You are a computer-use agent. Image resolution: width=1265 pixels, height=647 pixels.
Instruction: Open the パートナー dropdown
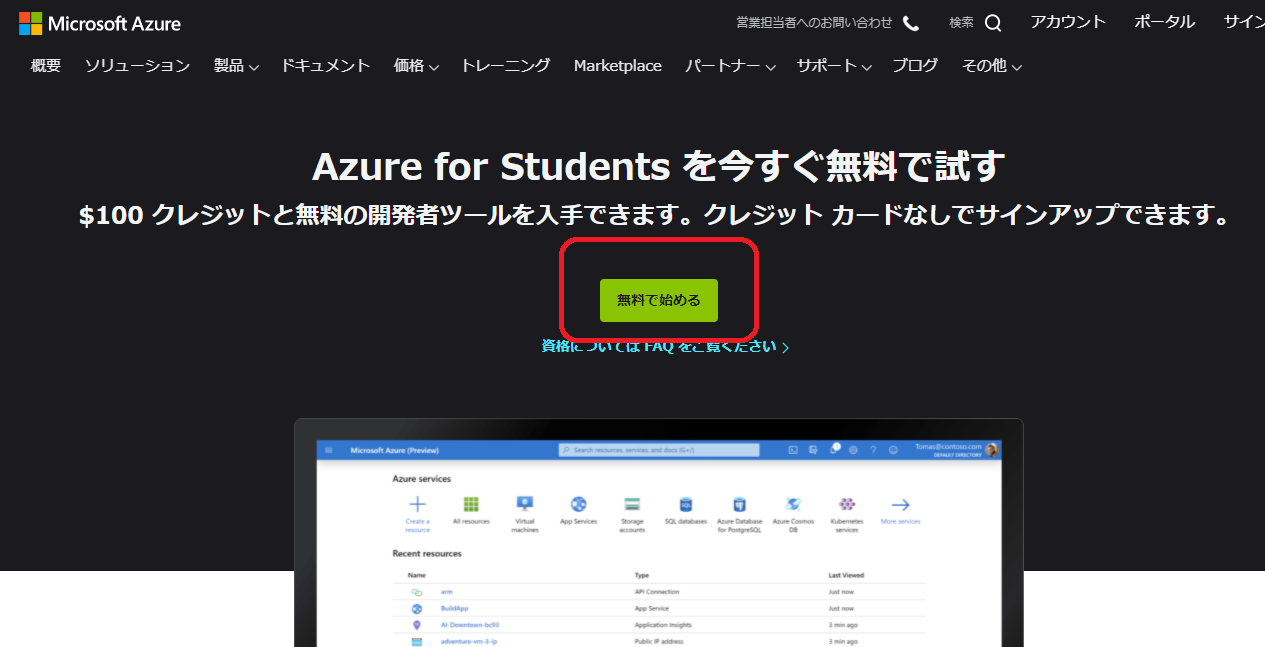click(x=731, y=66)
